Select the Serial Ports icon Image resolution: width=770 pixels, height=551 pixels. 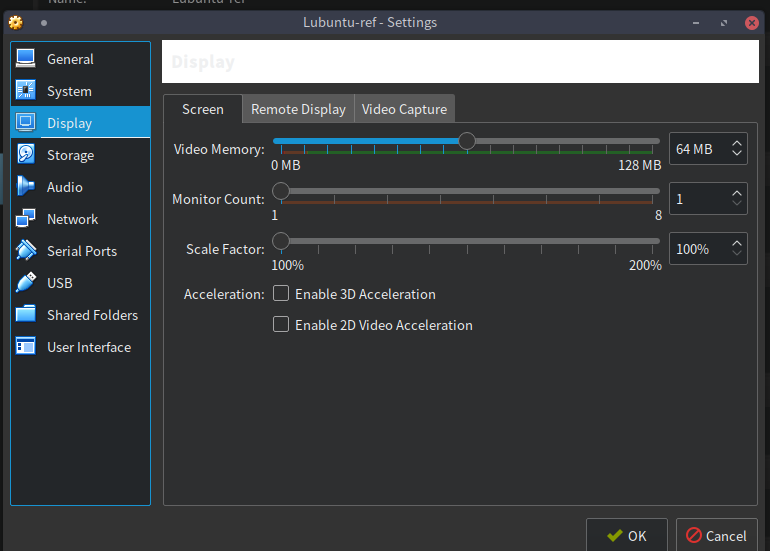point(26,251)
